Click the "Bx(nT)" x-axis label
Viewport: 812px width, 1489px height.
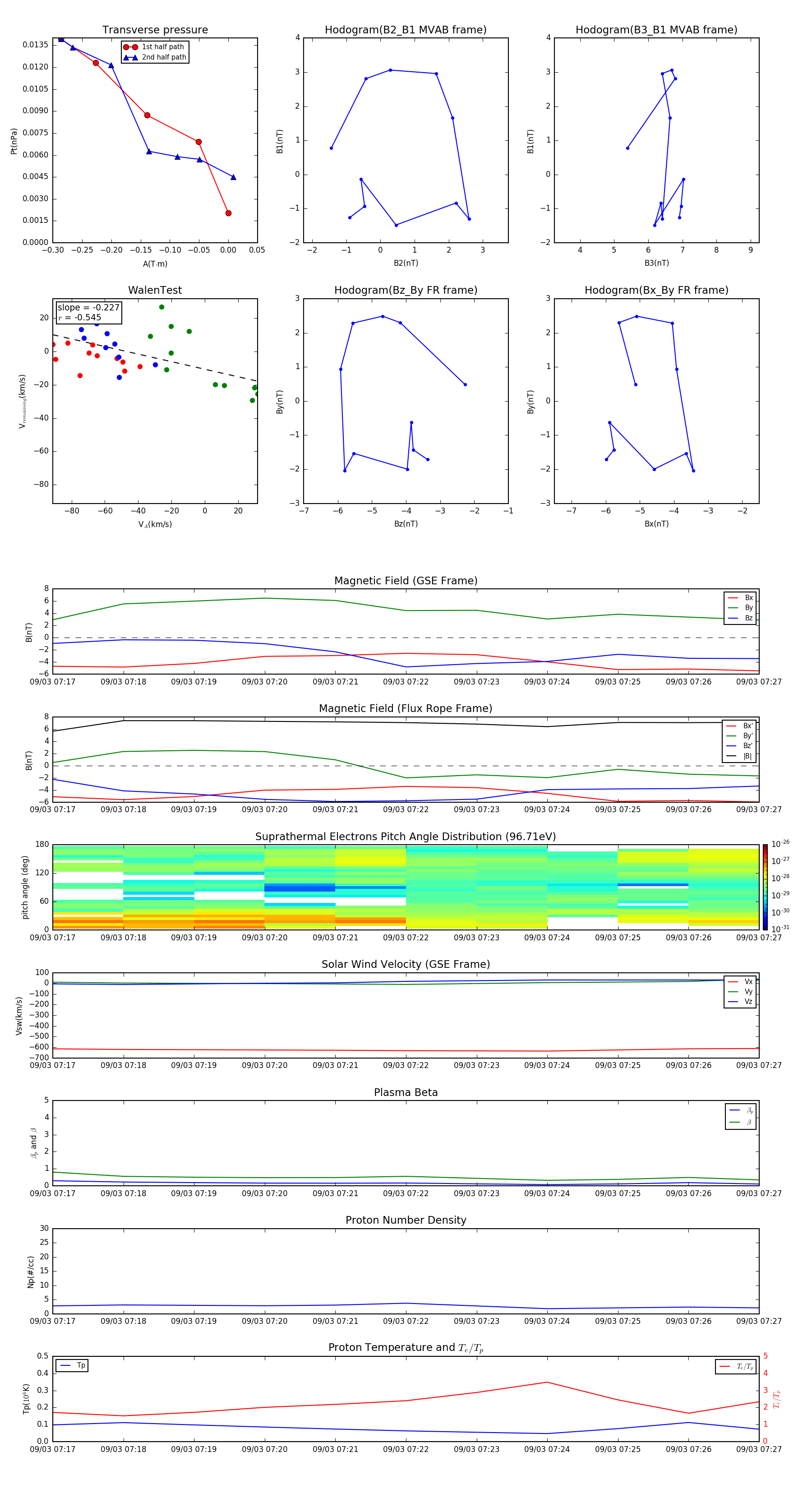[x=656, y=524]
